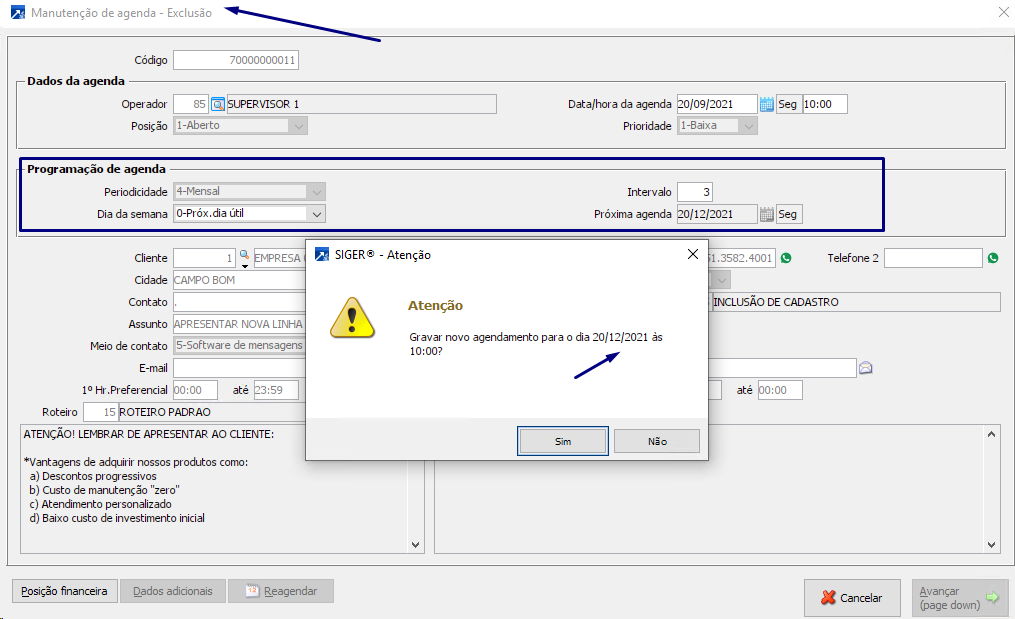1015x619 pixels.
Task: Click the agenda time field 10:00
Action: tap(825, 104)
